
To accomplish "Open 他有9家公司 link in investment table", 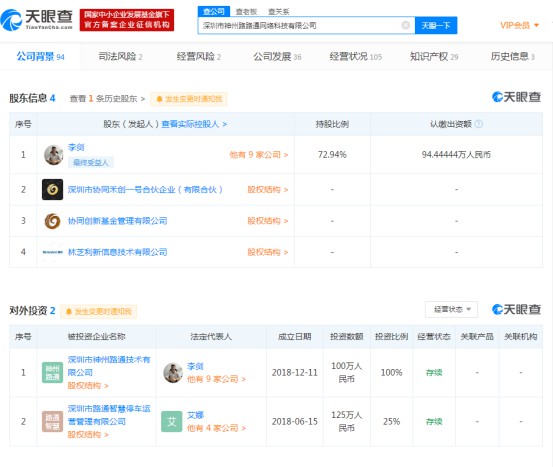I will [x=216, y=379].
